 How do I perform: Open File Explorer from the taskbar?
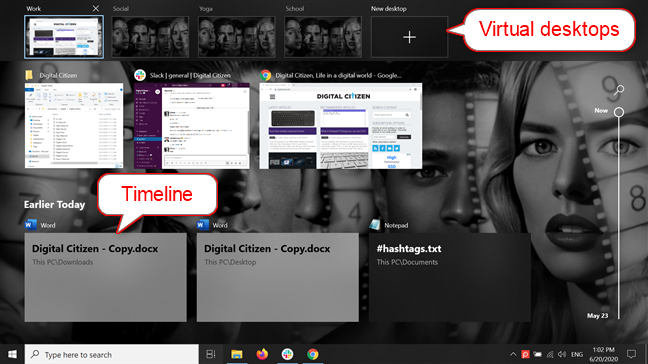point(236,354)
